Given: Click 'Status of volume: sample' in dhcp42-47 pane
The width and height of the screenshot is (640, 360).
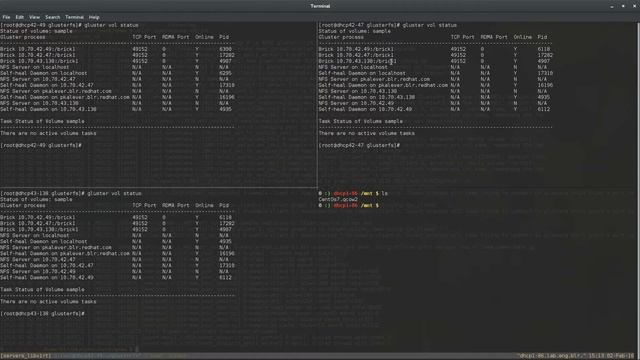Looking at the screenshot, I should point(355,31).
